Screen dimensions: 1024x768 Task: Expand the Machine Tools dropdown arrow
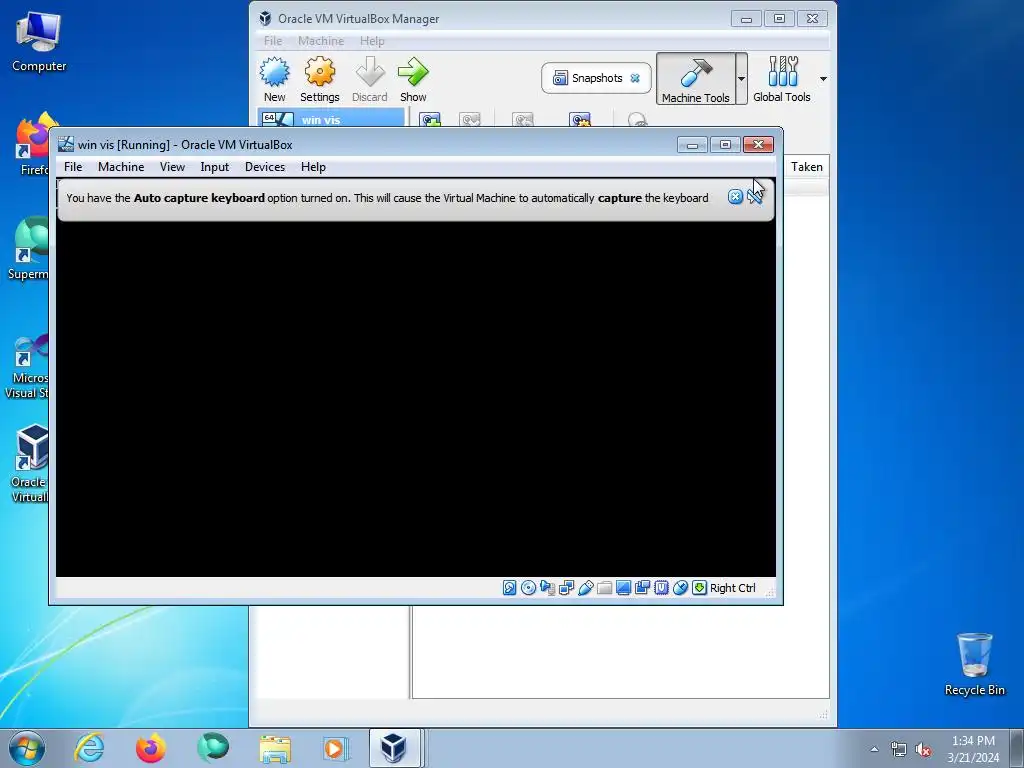pos(741,79)
